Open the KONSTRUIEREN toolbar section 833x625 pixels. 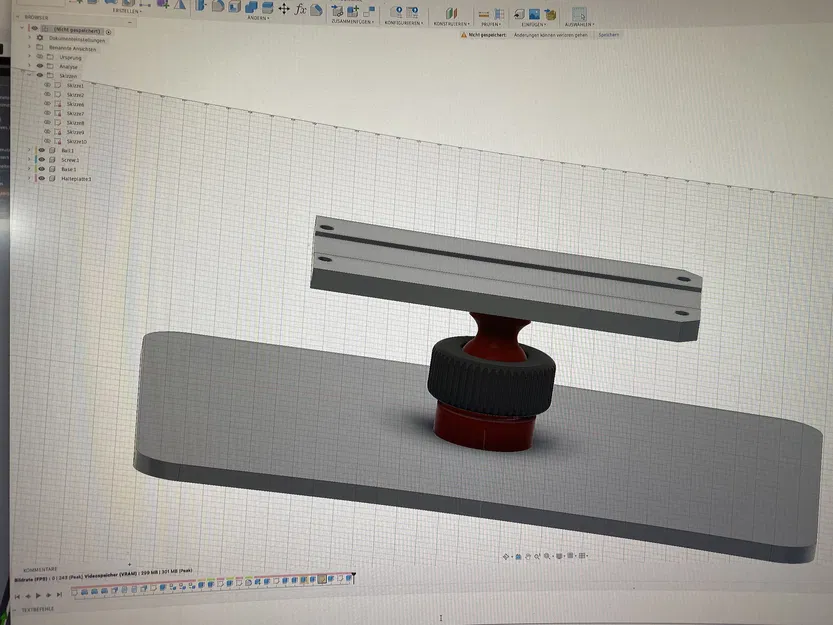click(451, 22)
